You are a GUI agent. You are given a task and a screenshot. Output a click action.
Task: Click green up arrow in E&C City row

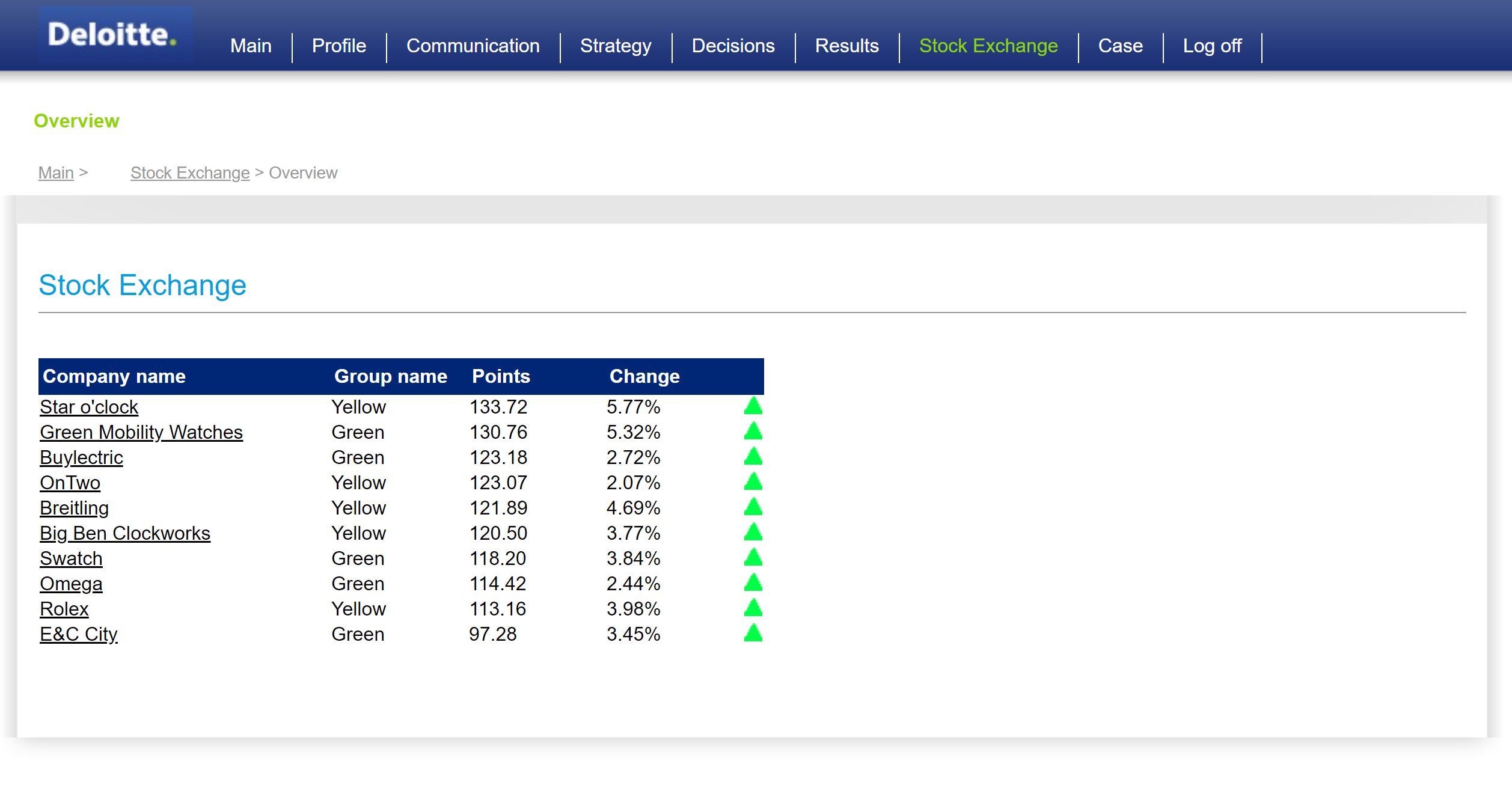(x=753, y=634)
